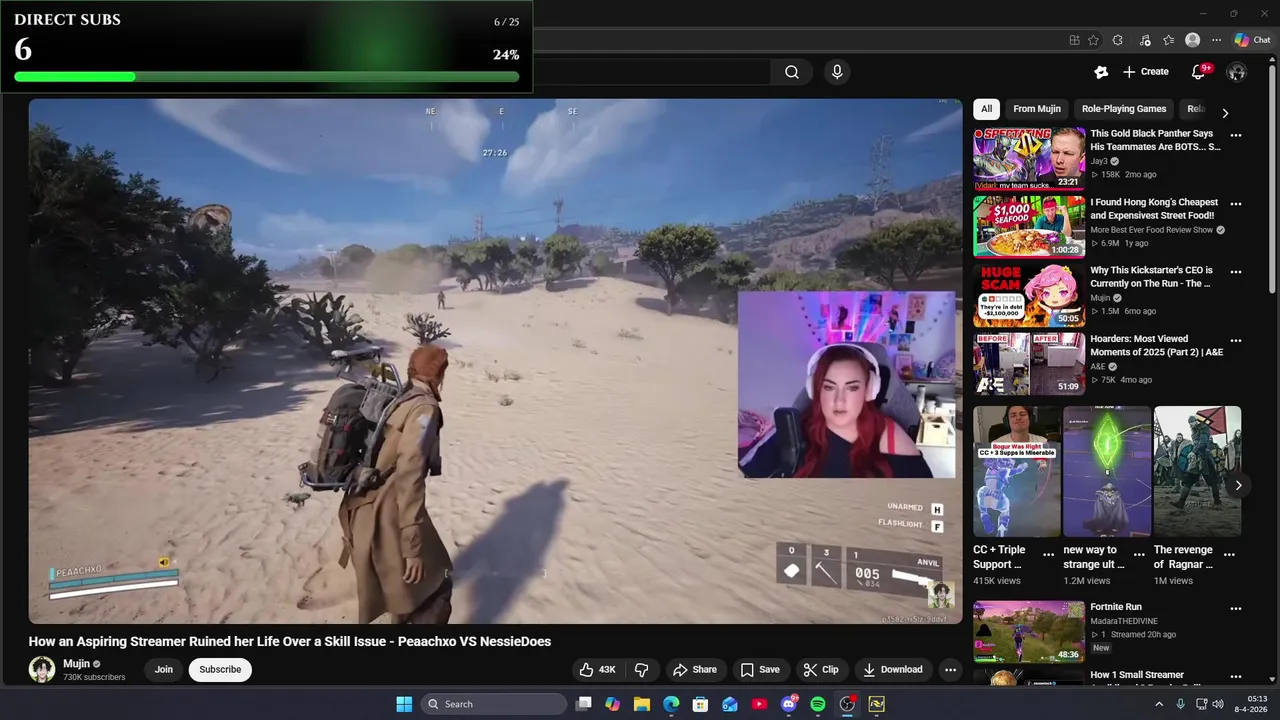Select the From Mujin filter chip
The image size is (1280, 720).
(x=1037, y=109)
